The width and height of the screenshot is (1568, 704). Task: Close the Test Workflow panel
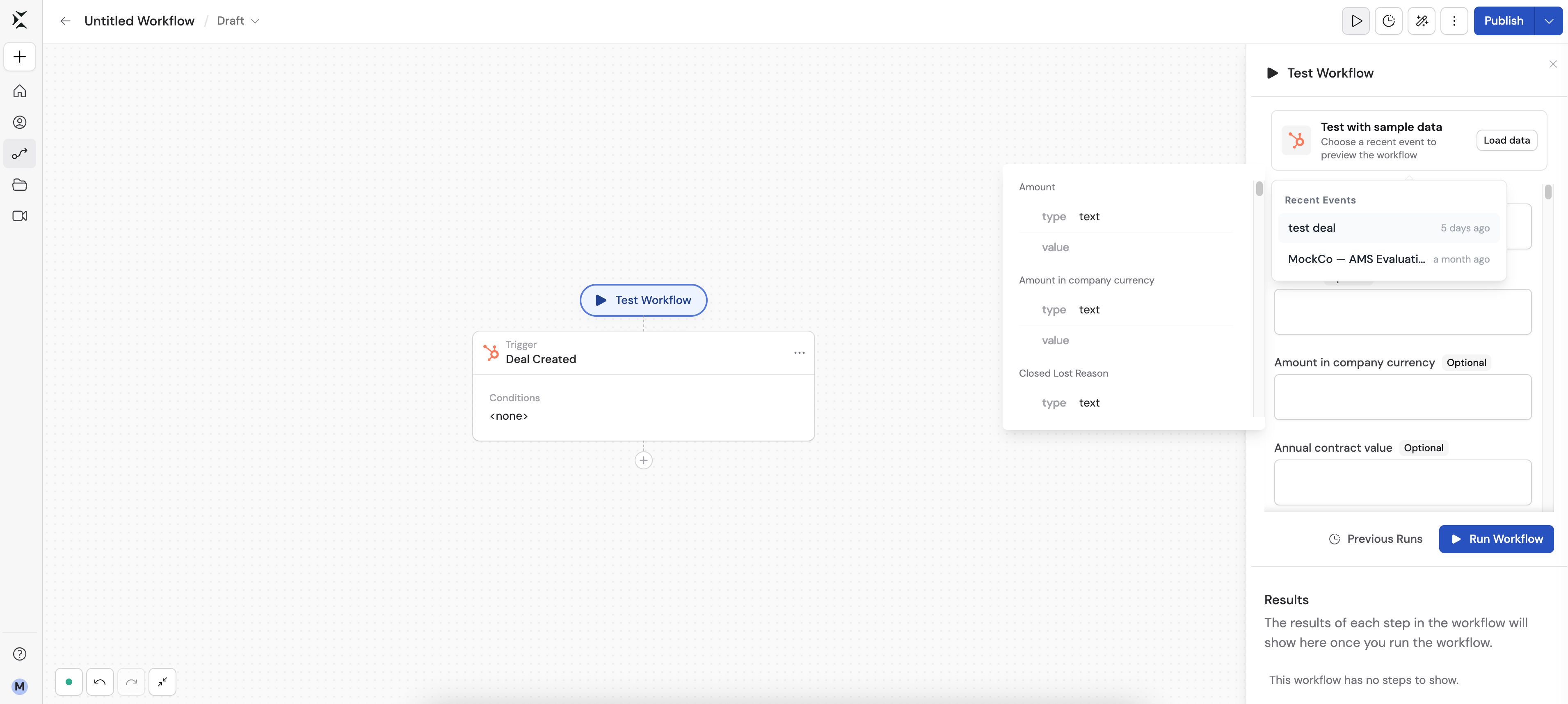tap(1553, 64)
